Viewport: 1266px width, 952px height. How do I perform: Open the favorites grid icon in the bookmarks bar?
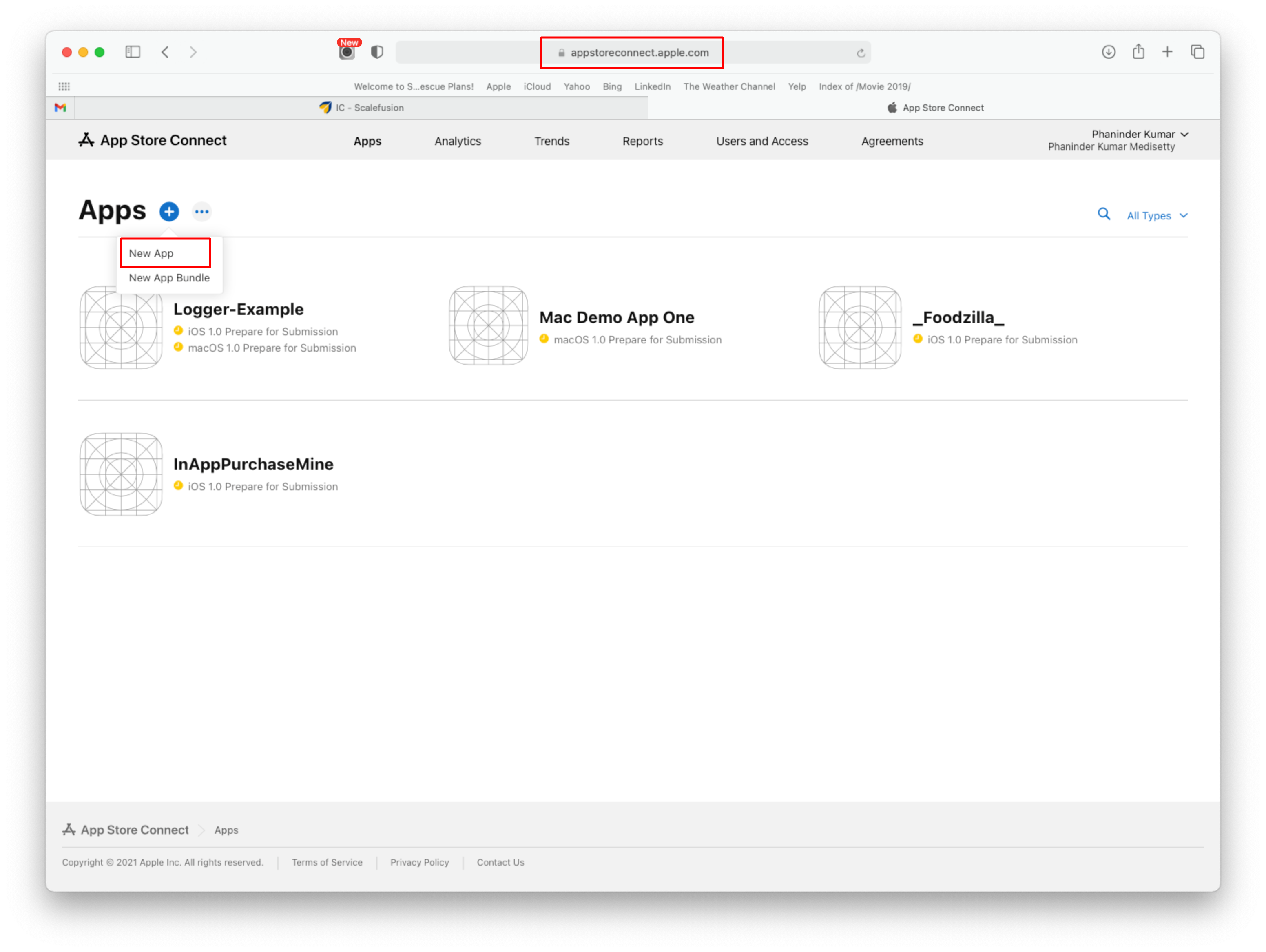click(64, 86)
